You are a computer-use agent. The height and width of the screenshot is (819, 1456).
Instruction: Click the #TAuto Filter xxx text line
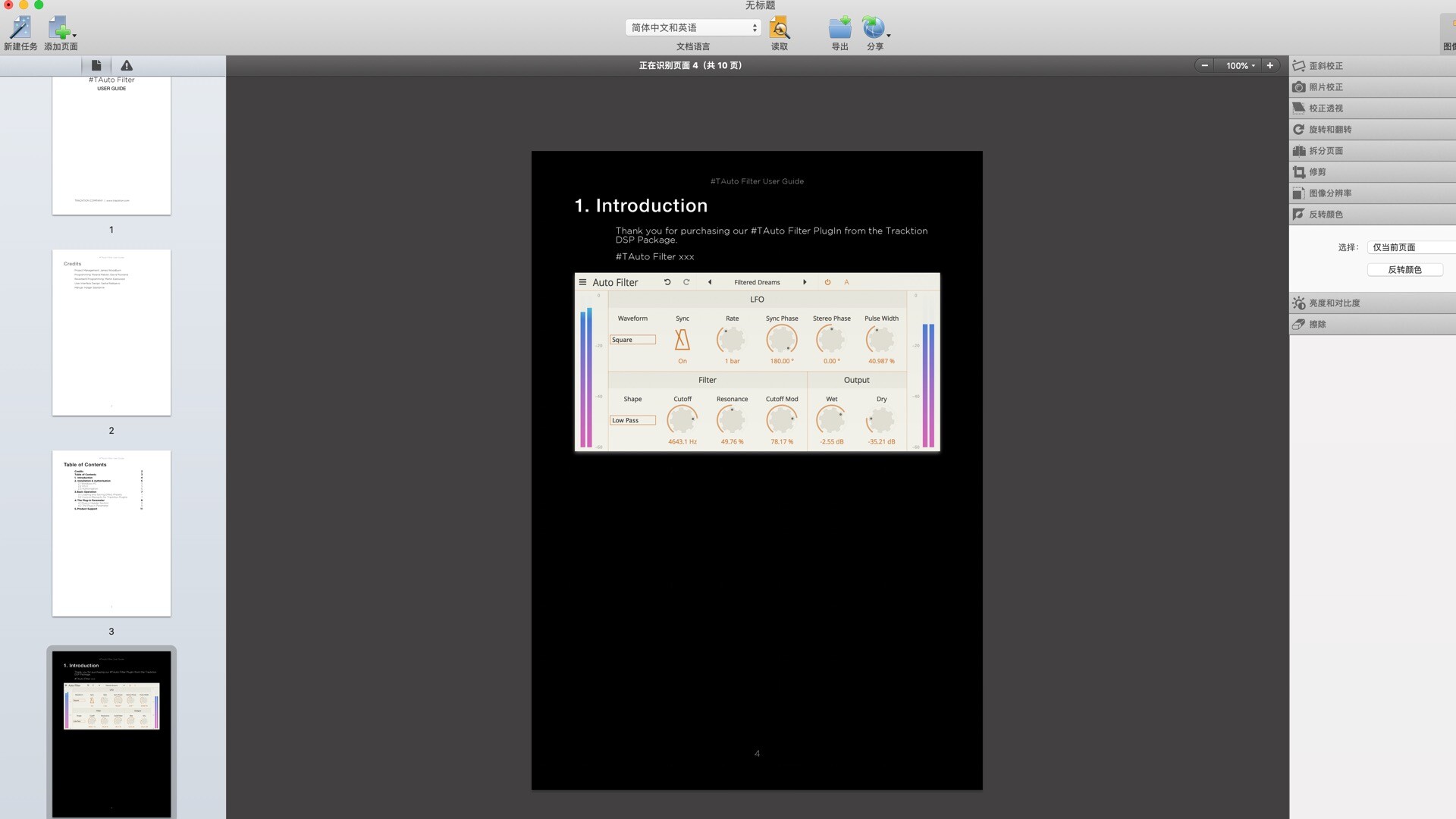coord(654,256)
